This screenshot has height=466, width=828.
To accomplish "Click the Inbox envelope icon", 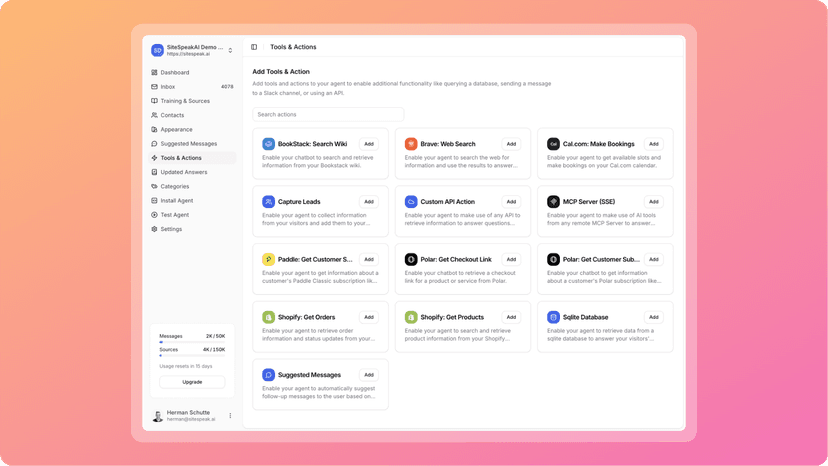I will pos(154,87).
